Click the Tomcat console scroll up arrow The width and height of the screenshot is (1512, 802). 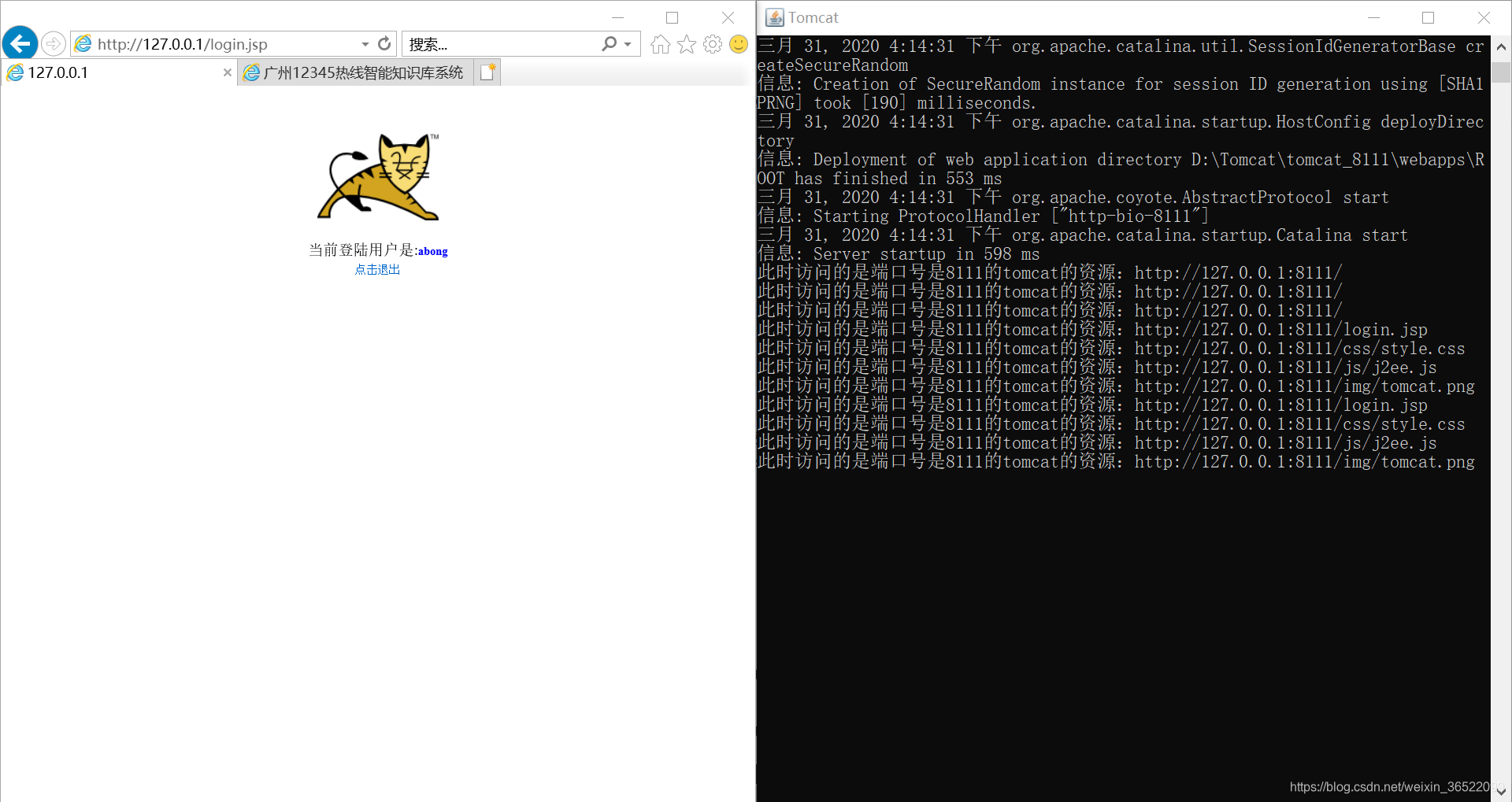pyautogui.click(x=1501, y=46)
